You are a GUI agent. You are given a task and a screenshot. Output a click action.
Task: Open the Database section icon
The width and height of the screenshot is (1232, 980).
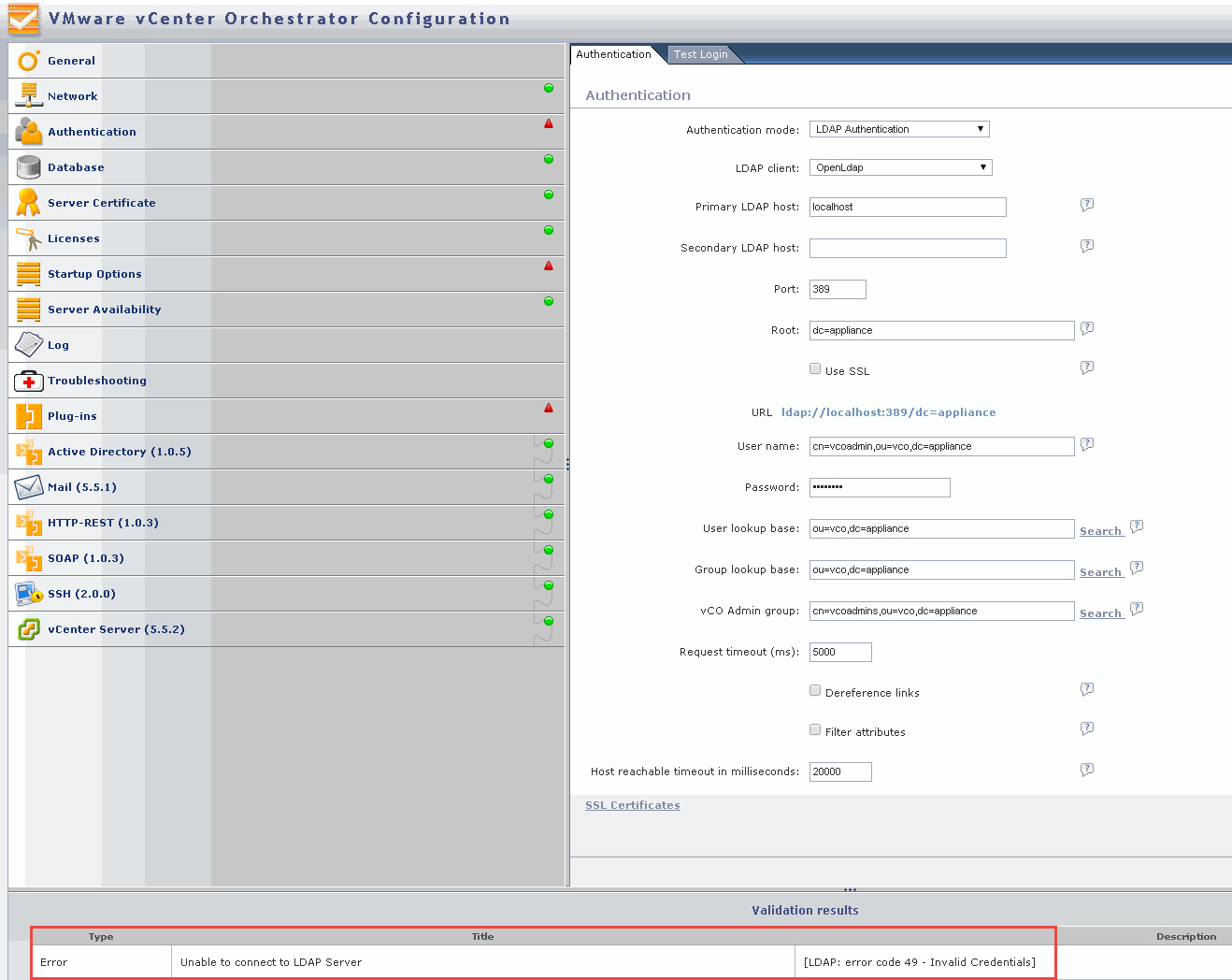29,167
